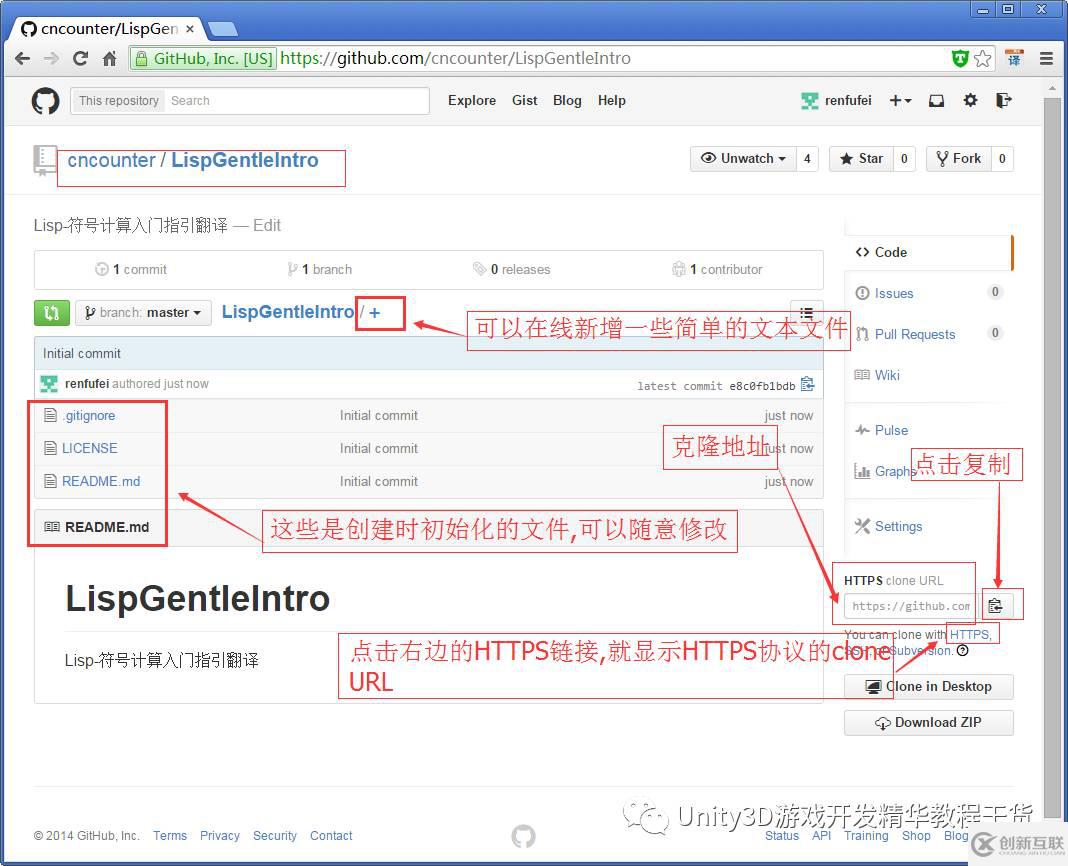Click the sign out icon in header
1068x866 pixels.
[1003, 101]
